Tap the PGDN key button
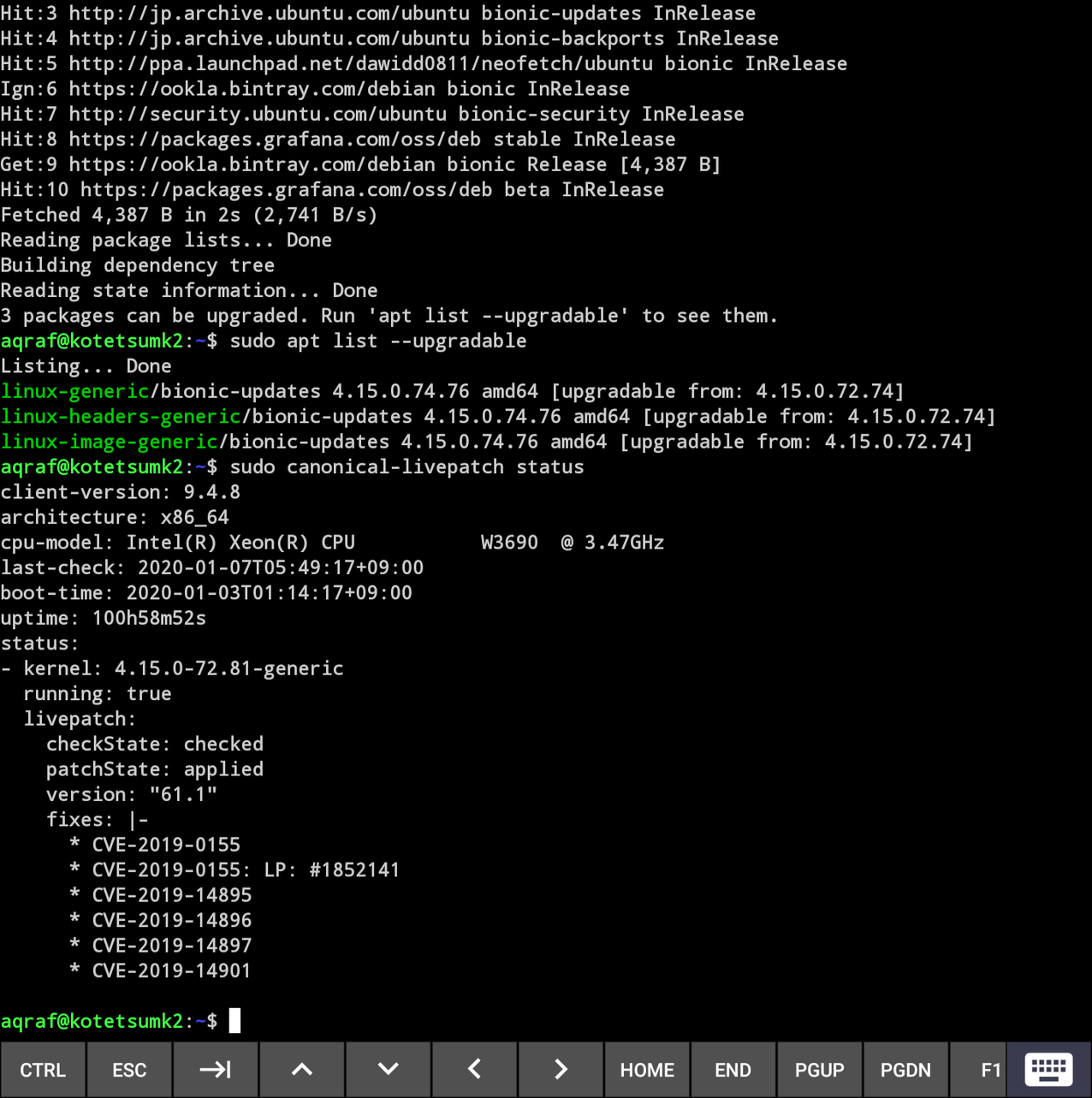 click(x=905, y=1070)
